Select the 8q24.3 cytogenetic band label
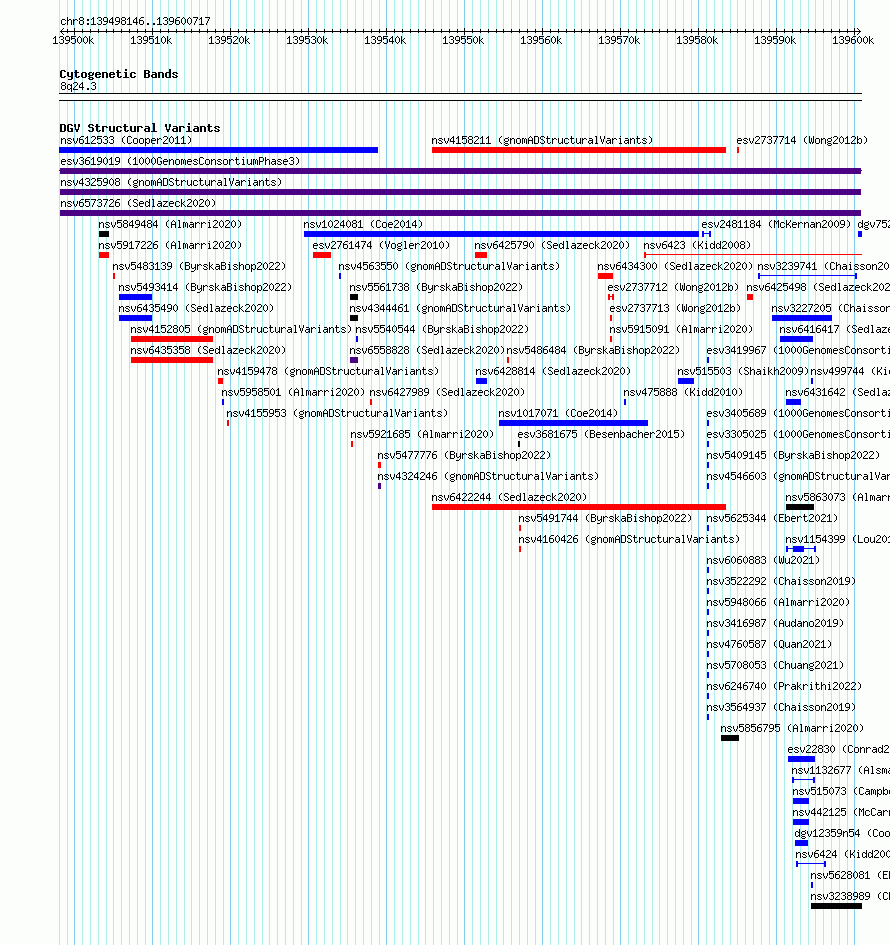 coord(78,86)
